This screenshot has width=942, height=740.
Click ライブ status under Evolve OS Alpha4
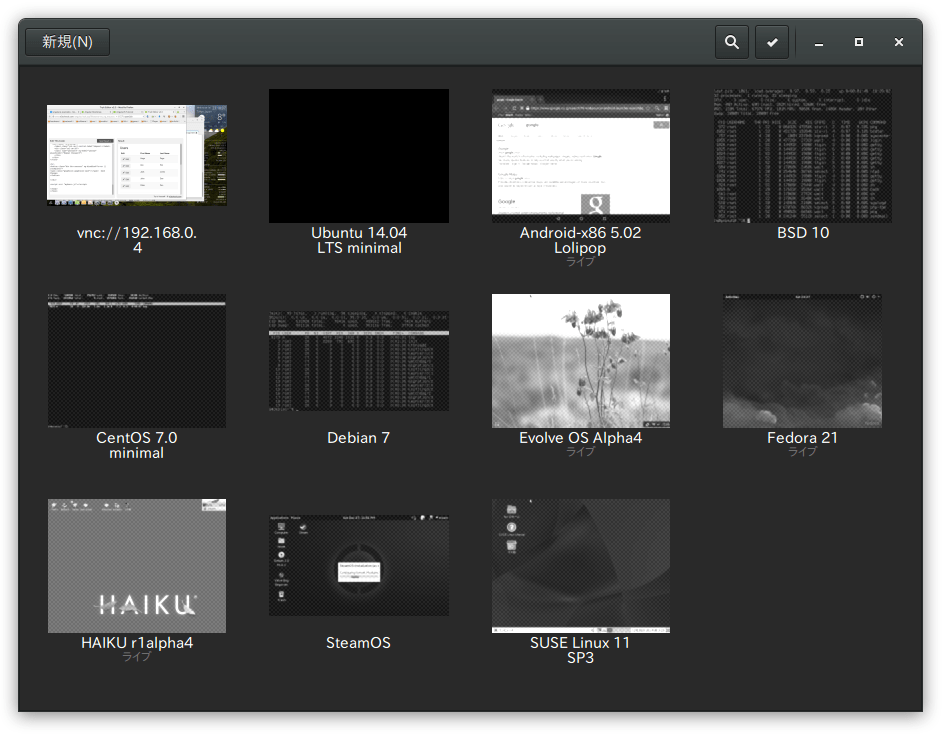pyautogui.click(x=580, y=451)
